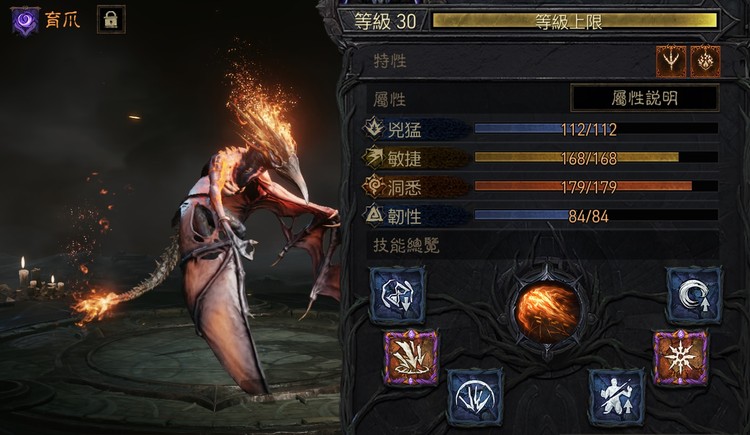Click the 兇猛 attribute bar 112/112

596,129
